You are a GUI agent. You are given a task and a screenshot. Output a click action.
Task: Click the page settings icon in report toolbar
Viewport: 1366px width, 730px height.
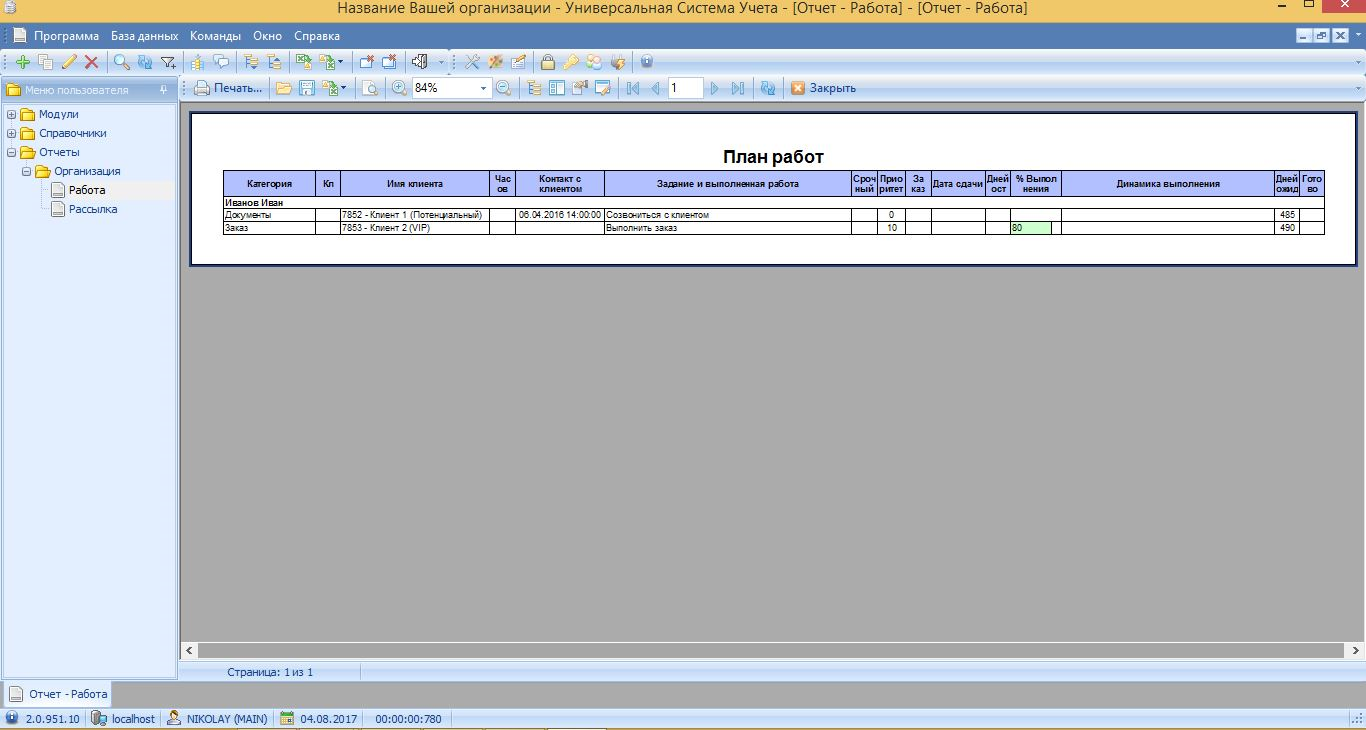[x=579, y=88]
